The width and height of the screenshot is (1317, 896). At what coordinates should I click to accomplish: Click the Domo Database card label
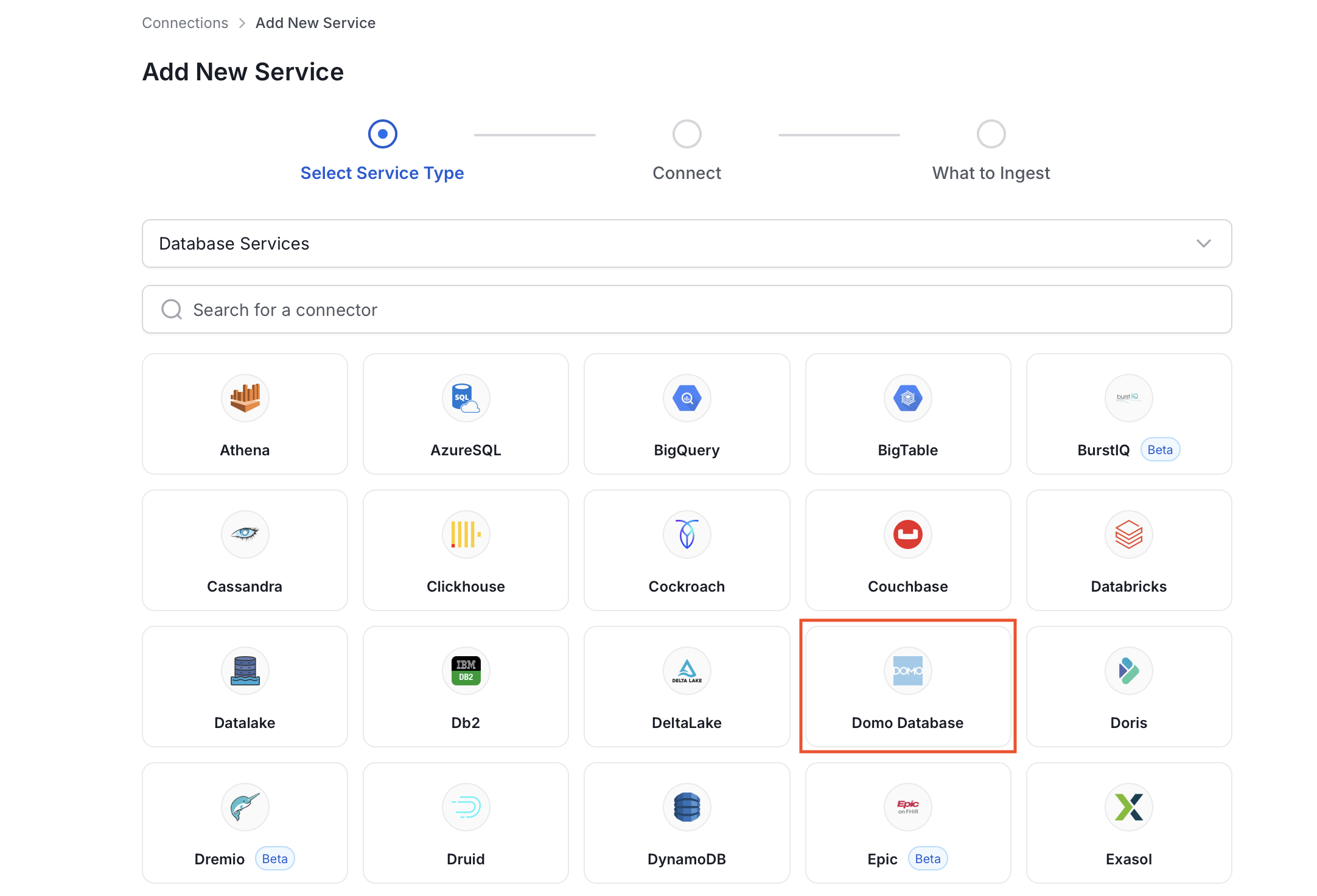(x=907, y=723)
